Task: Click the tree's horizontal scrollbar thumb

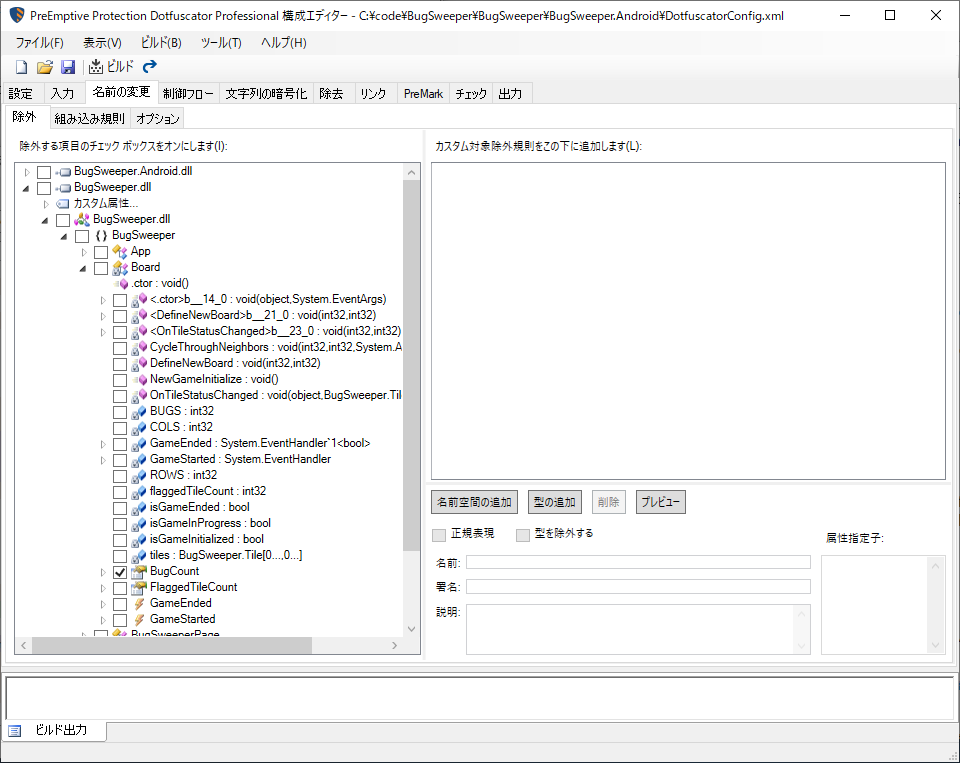Action: 171,645
